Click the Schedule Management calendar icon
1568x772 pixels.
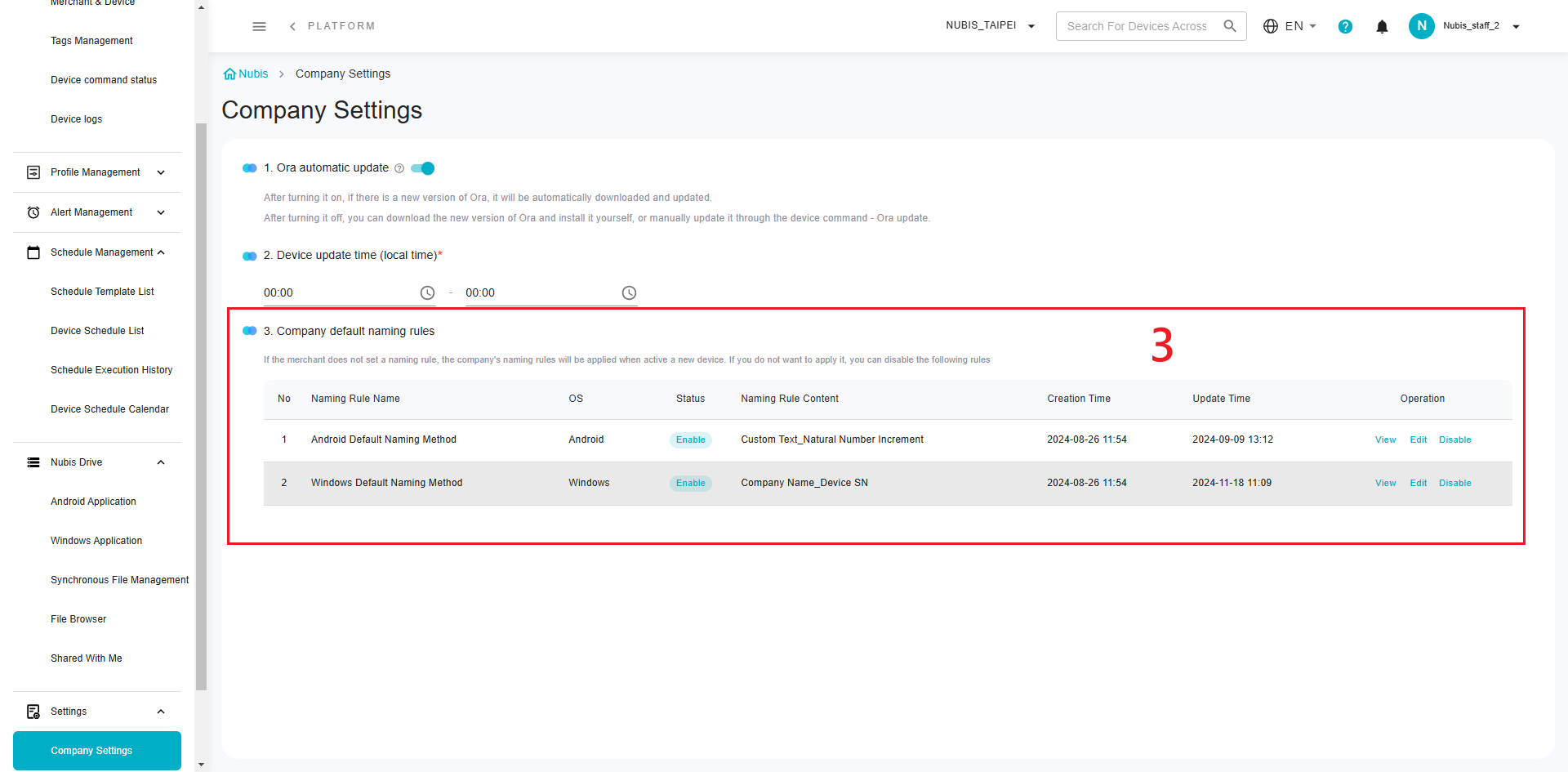tap(33, 252)
